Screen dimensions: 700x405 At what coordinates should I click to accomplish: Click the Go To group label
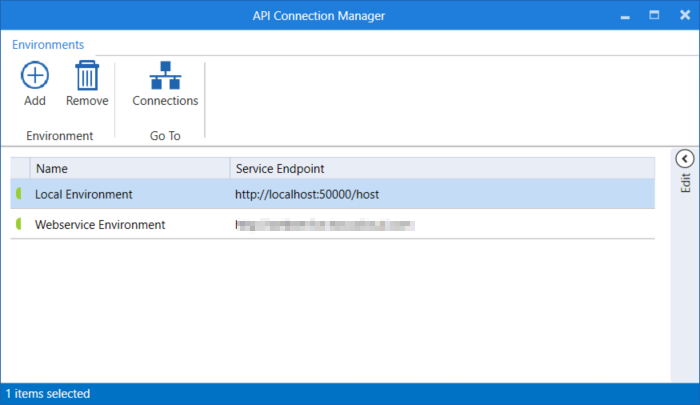pyautogui.click(x=165, y=136)
